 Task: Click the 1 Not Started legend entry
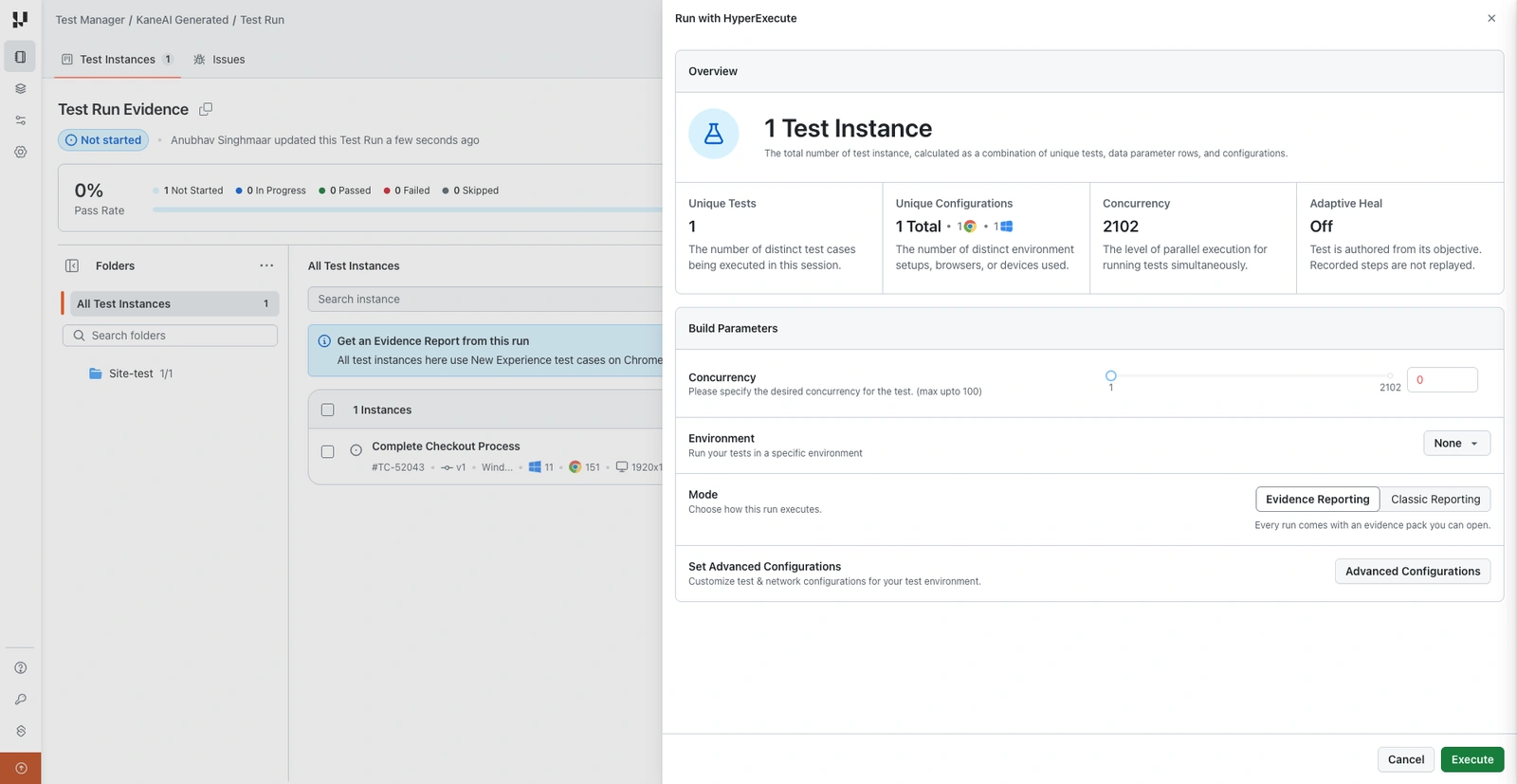[x=188, y=191]
